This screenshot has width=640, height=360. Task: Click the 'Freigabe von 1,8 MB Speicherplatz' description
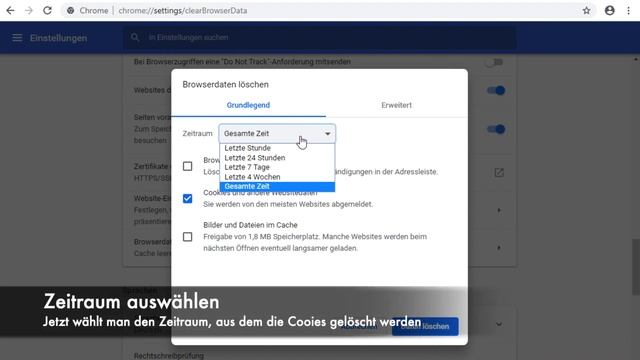pos(315,242)
